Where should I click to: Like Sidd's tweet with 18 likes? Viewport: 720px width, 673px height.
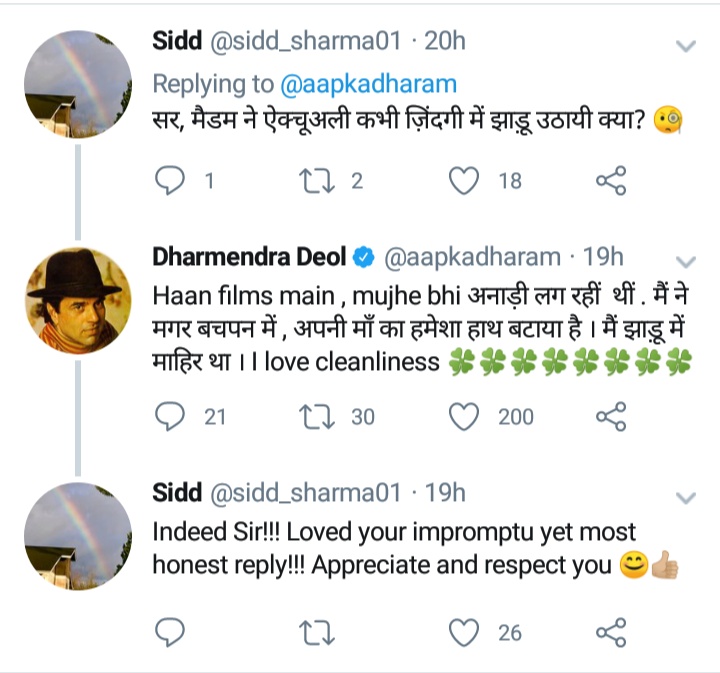(463, 181)
